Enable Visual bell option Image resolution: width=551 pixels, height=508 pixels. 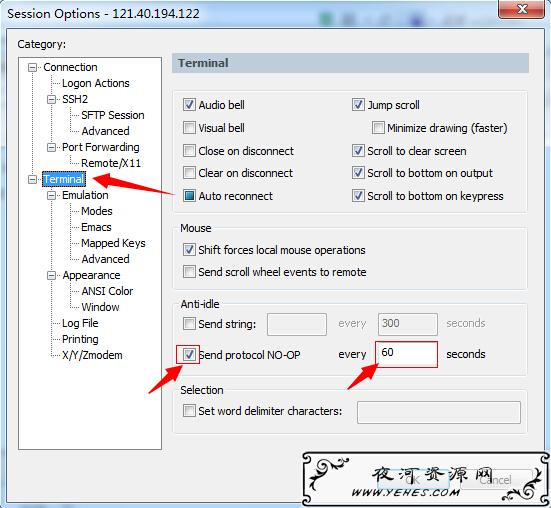[189, 128]
